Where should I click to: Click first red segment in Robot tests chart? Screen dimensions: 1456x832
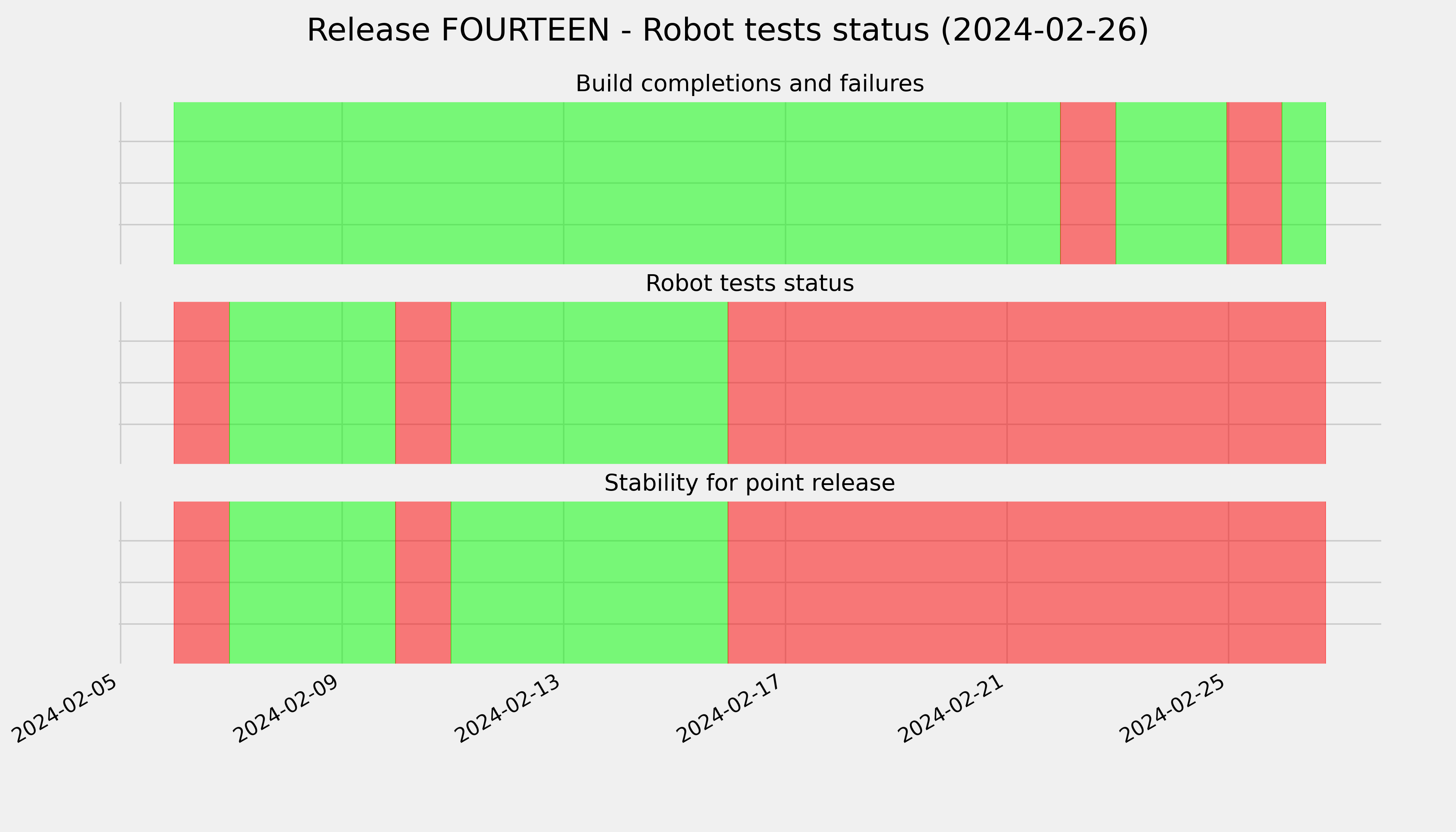pyautogui.click(x=202, y=383)
